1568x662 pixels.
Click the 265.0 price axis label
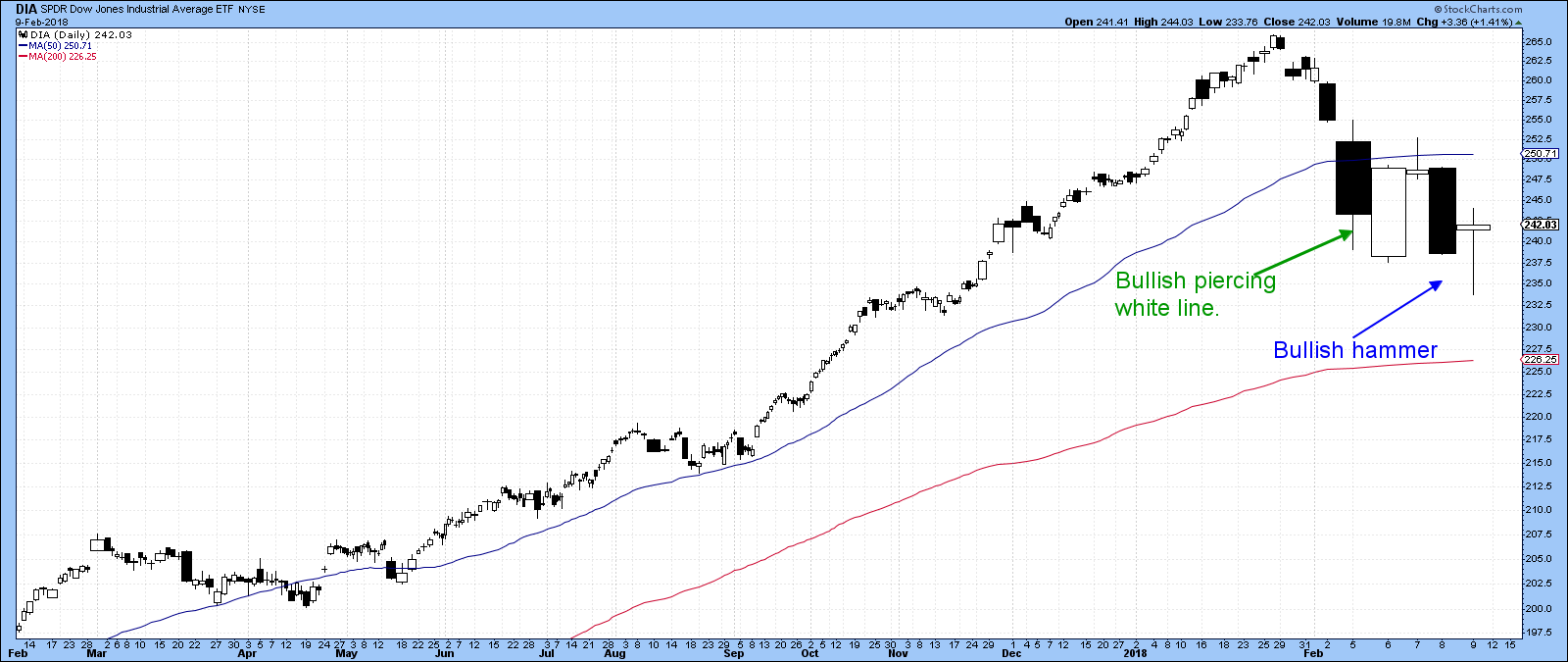pos(1538,42)
